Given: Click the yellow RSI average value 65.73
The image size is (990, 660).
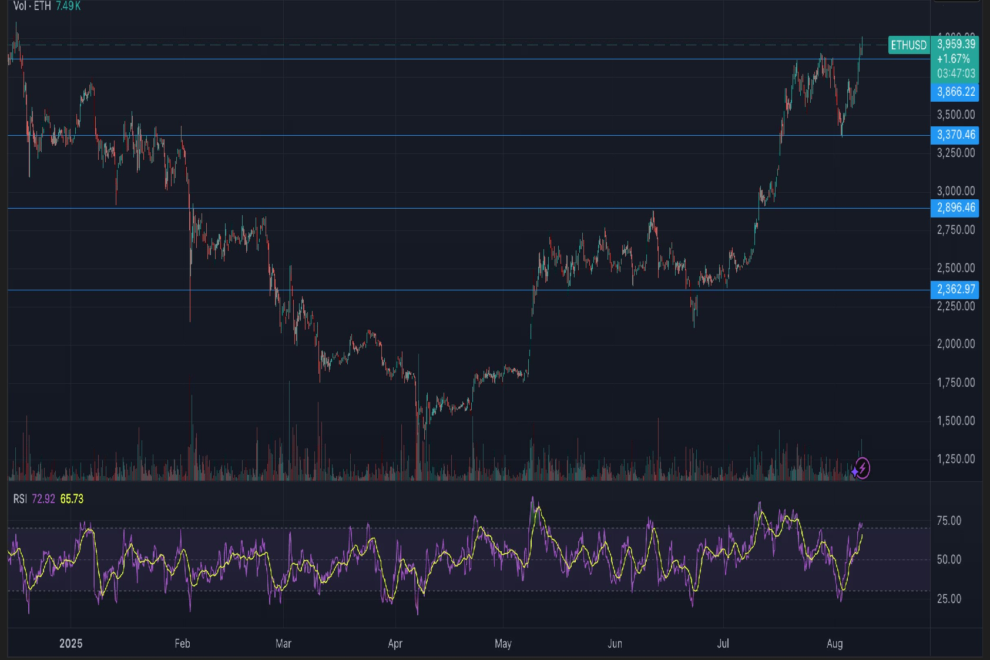Looking at the screenshot, I should point(73,497).
